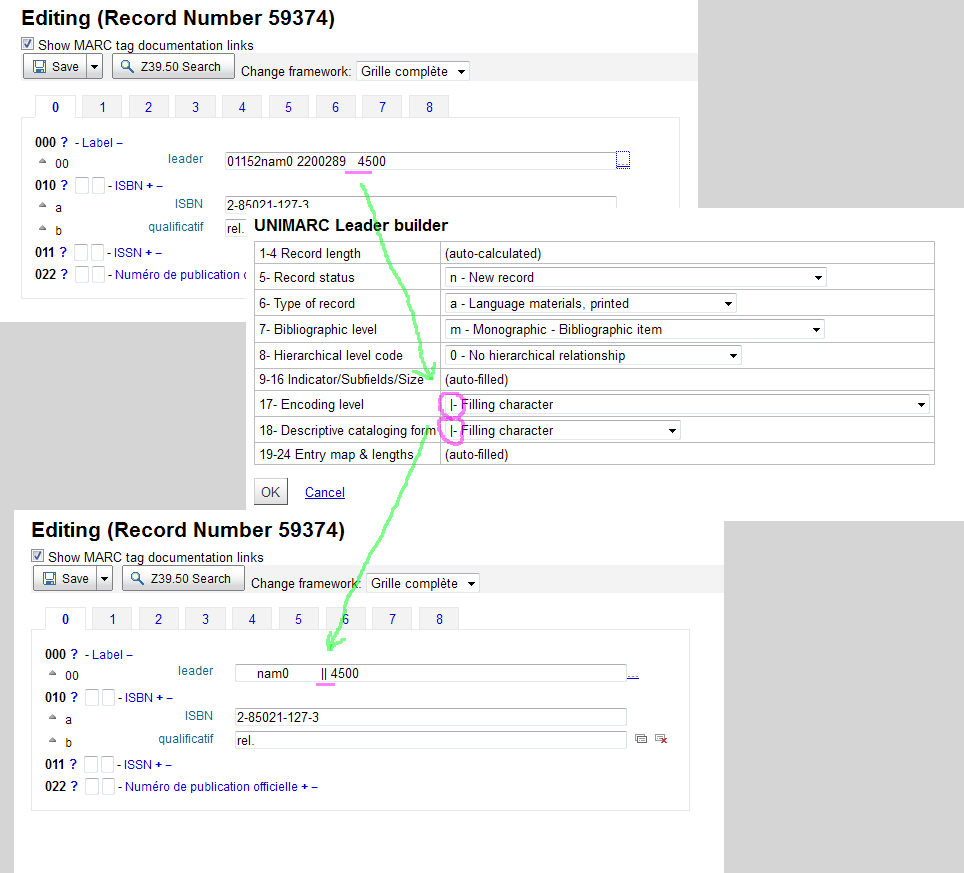Switch to tab 3 in upper editor
Image resolution: width=964 pixels, height=873 pixels.
coord(195,107)
